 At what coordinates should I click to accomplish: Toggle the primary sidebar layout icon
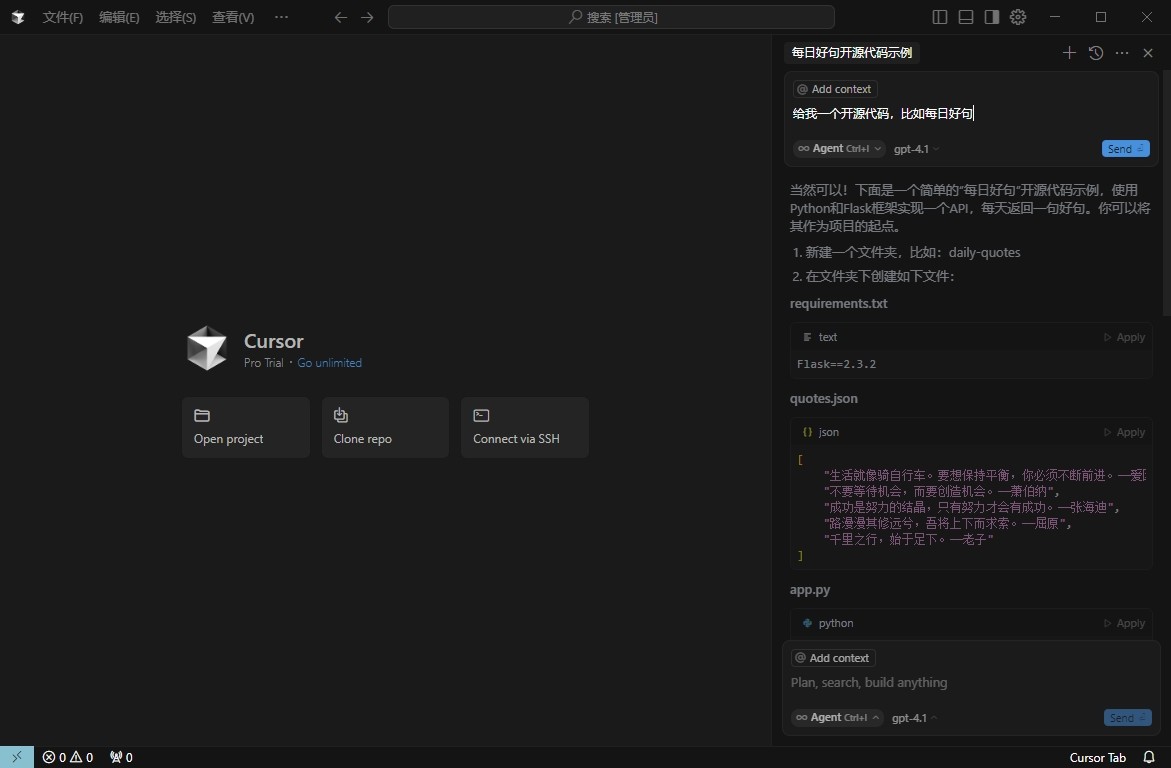pos(939,17)
